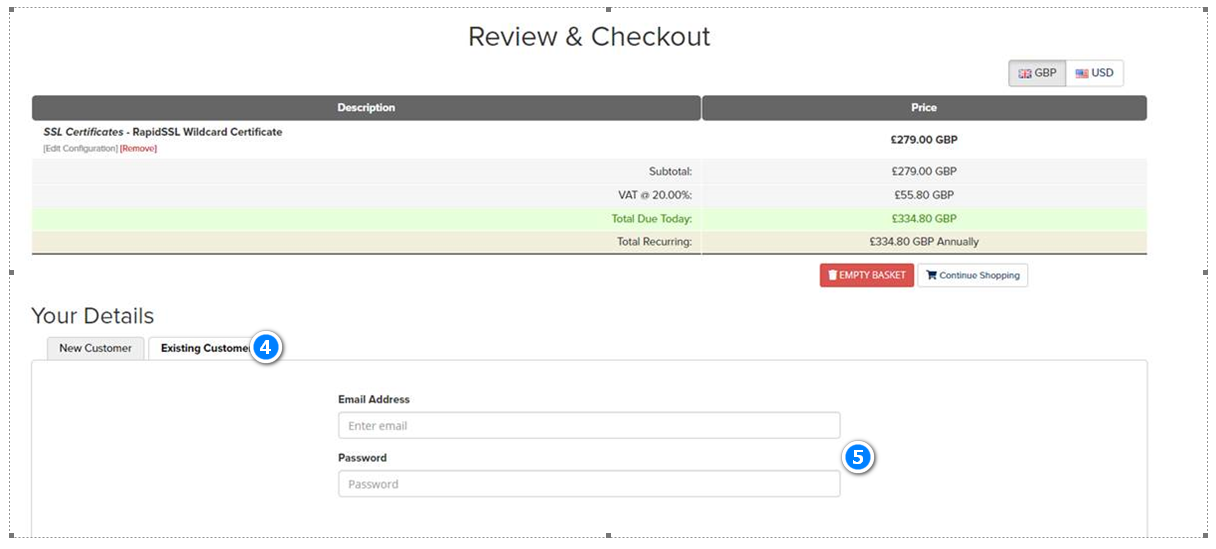Image resolution: width=1216 pixels, height=549 pixels.
Task: Click the blue step 5 marker
Action: coord(859,457)
